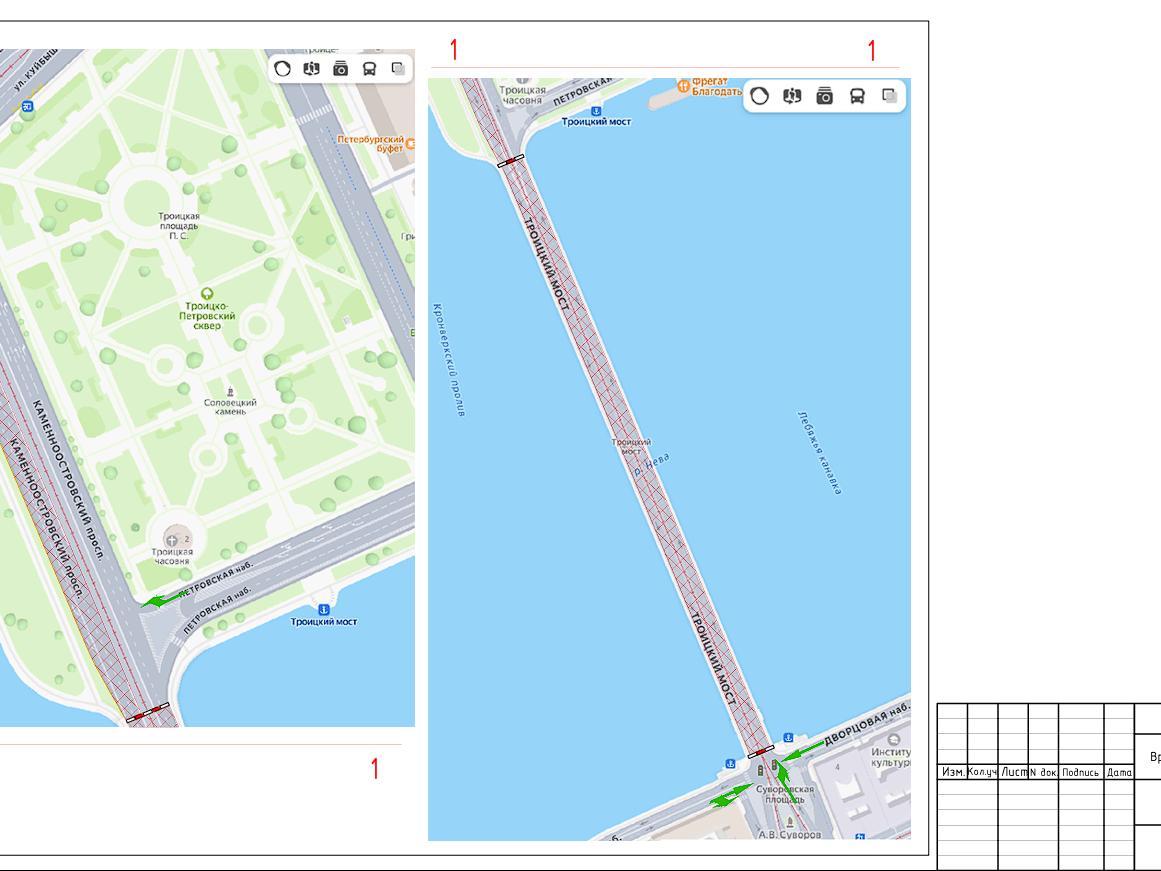This screenshot has width=1161, height=871.
Task: Click the Суворовская площадь label
Action: pyautogui.click(x=785, y=794)
